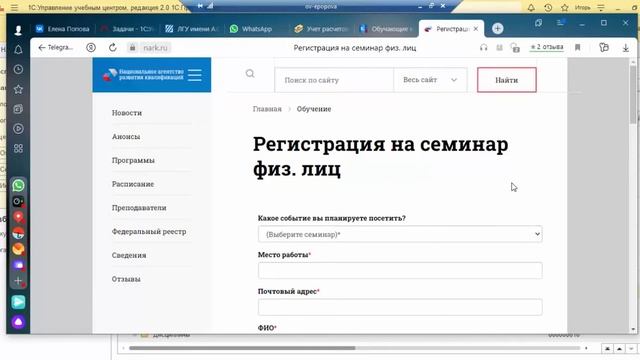Open Анонсы in side menu
The width and height of the screenshot is (640, 360).
[126, 136]
